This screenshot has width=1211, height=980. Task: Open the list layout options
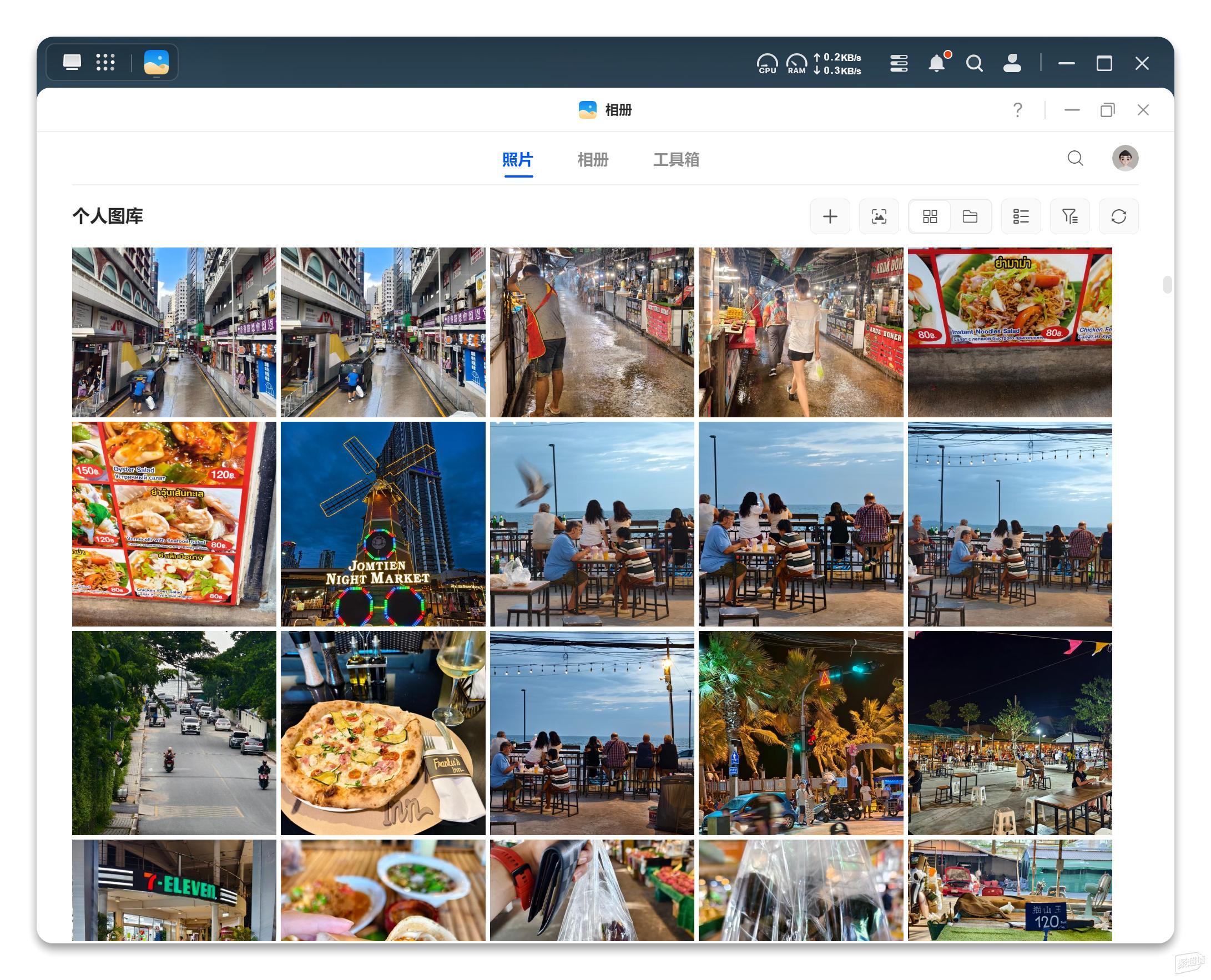point(1020,216)
